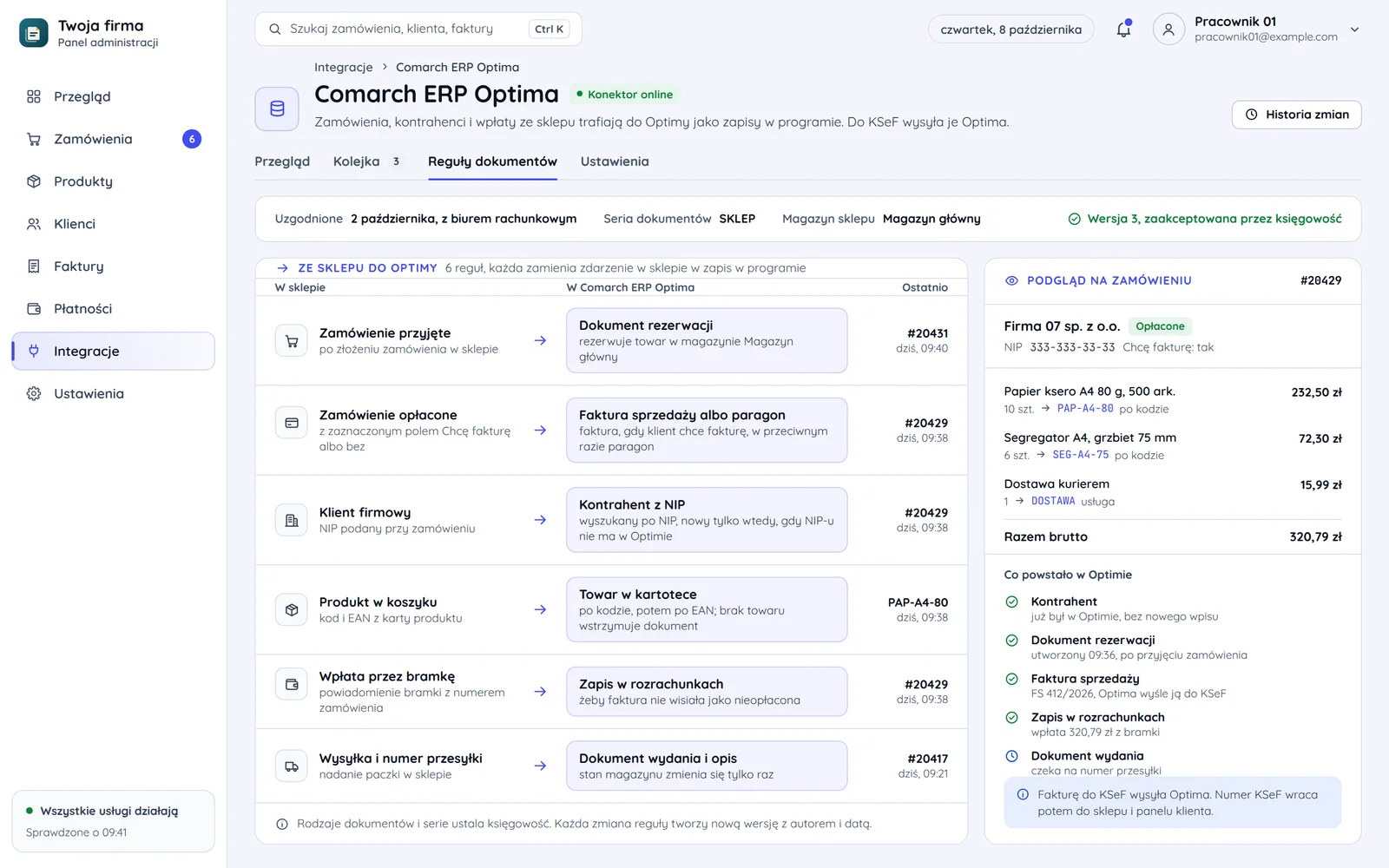Click the arrow in Klient firmowy rule row
The height and width of the screenshot is (868, 1389).
coord(540,520)
